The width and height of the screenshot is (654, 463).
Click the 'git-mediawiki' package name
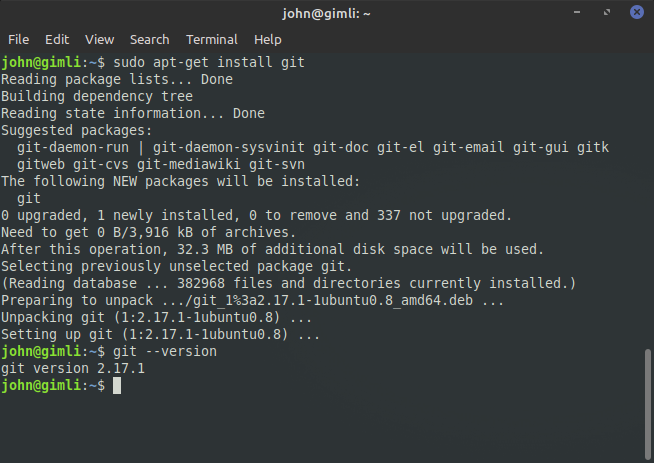[x=189, y=164]
